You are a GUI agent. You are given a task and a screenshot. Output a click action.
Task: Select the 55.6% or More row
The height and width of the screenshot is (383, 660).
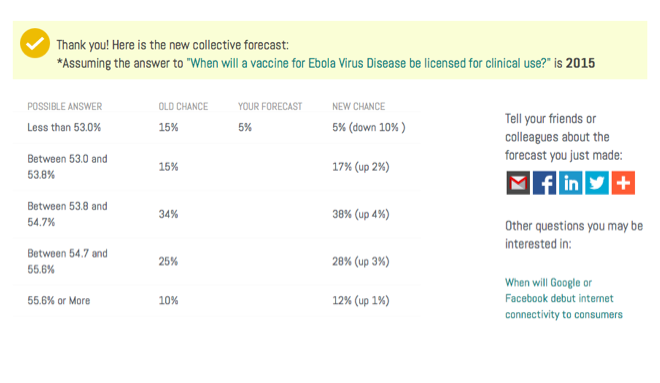217,301
